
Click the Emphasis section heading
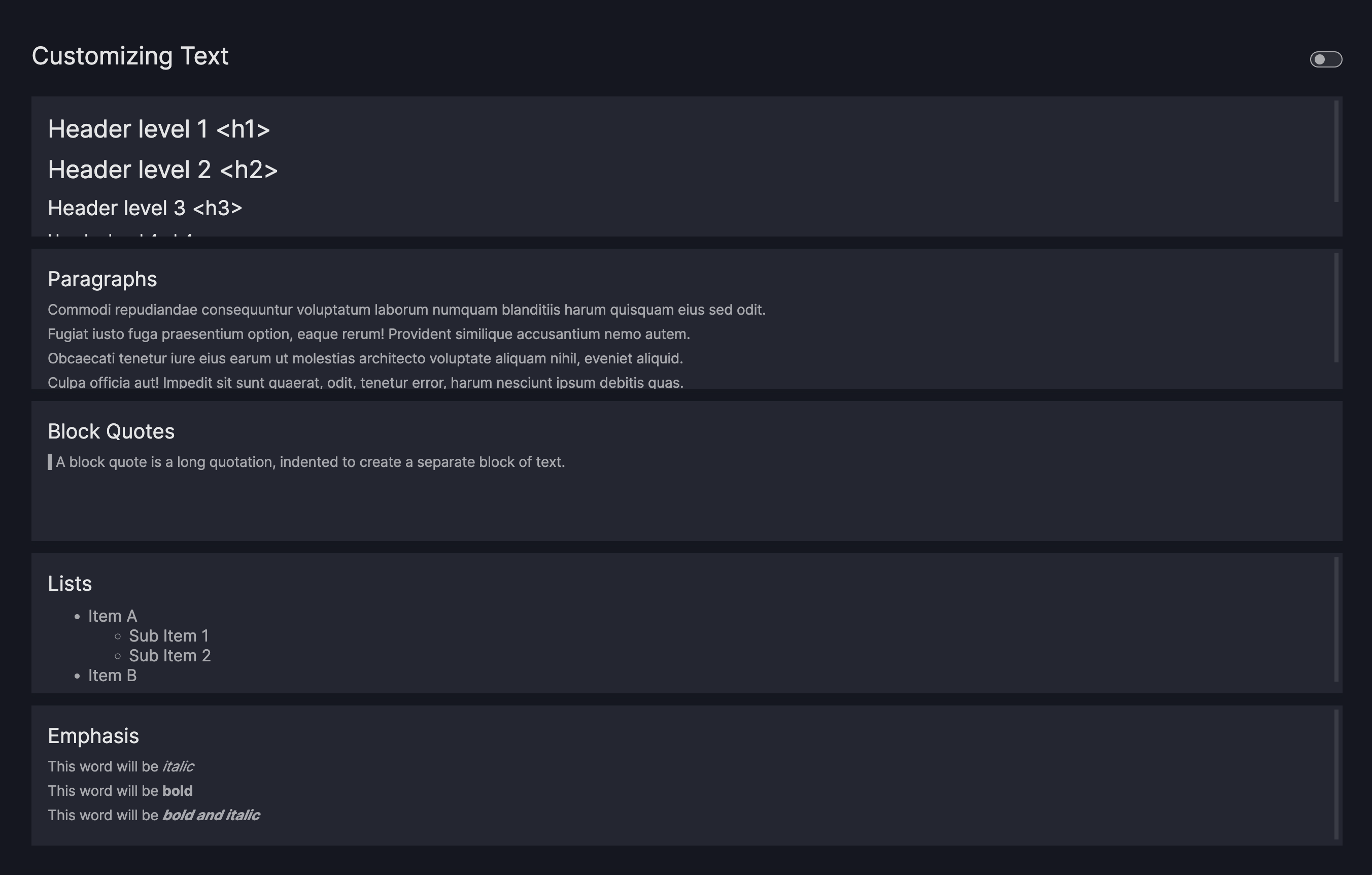click(x=93, y=736)
